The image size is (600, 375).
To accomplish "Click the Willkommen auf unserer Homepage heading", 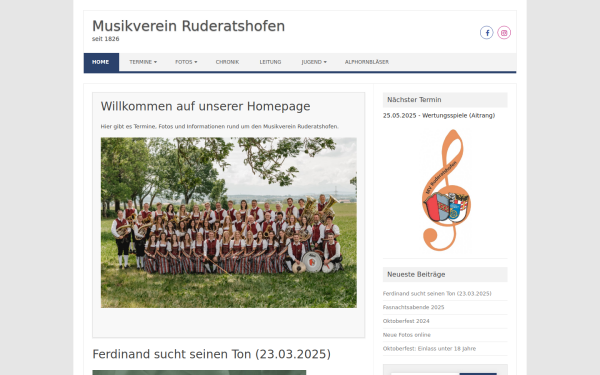I will [205, 106].
